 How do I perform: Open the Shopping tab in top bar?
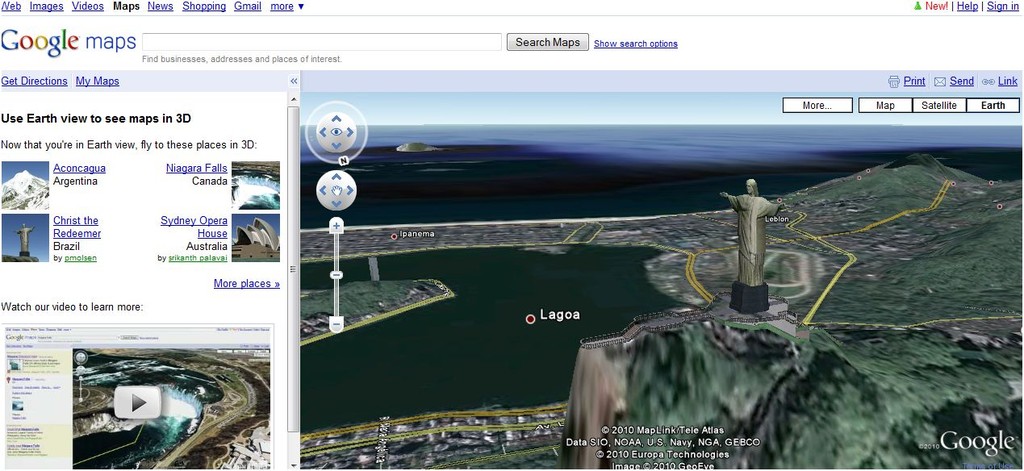point(204,7)
